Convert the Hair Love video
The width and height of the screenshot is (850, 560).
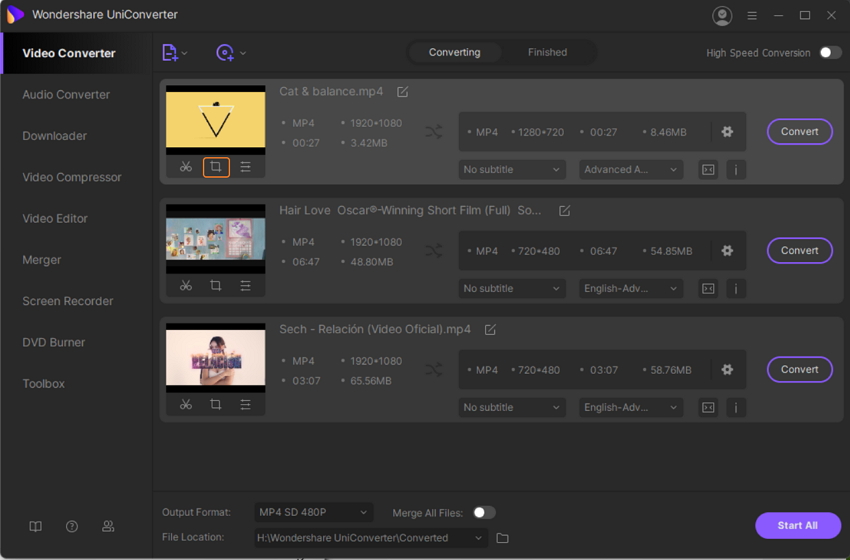800,250
